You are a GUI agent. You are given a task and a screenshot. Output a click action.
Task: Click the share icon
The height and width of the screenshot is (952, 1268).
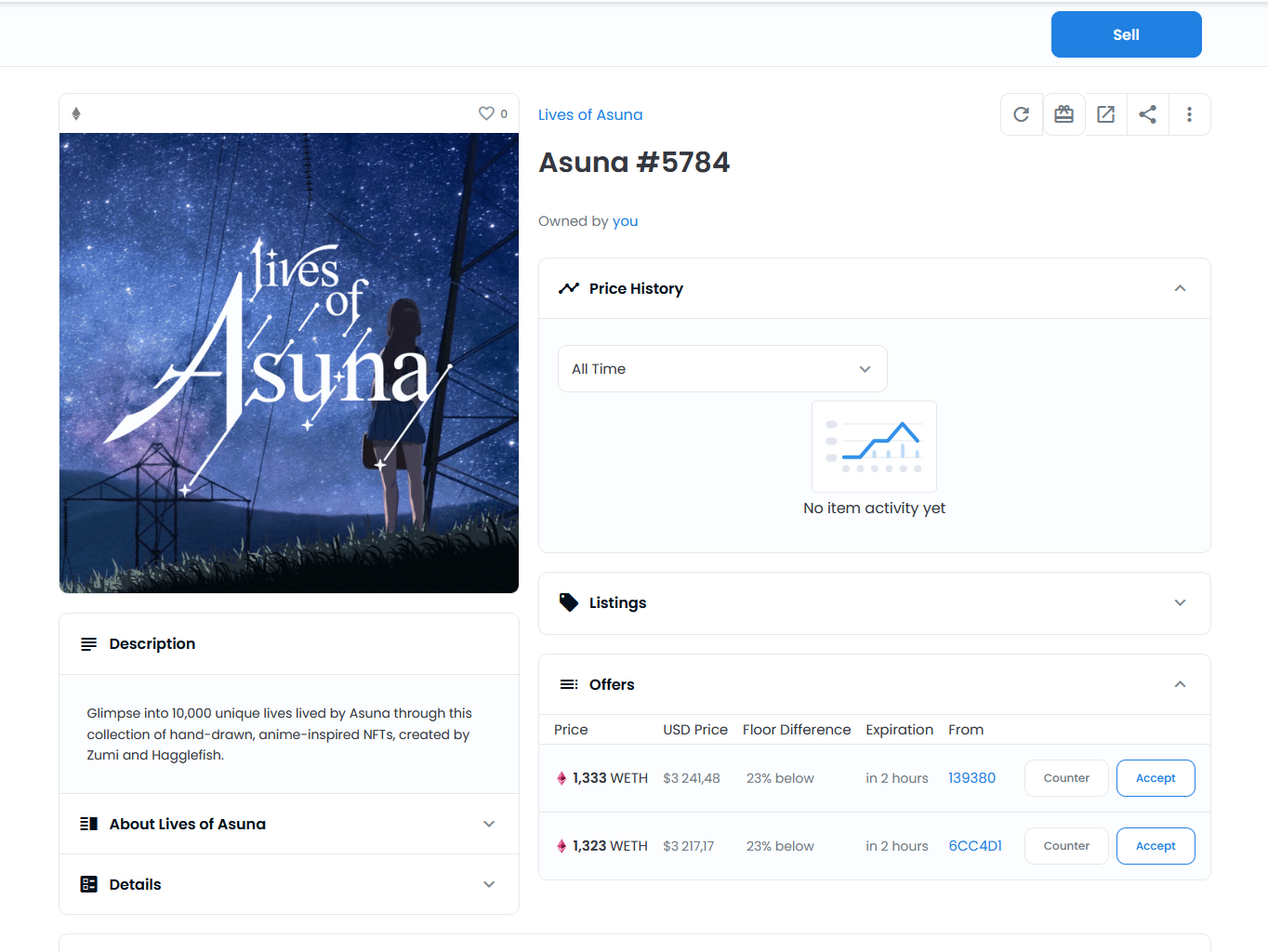(x=1147, y=114)
